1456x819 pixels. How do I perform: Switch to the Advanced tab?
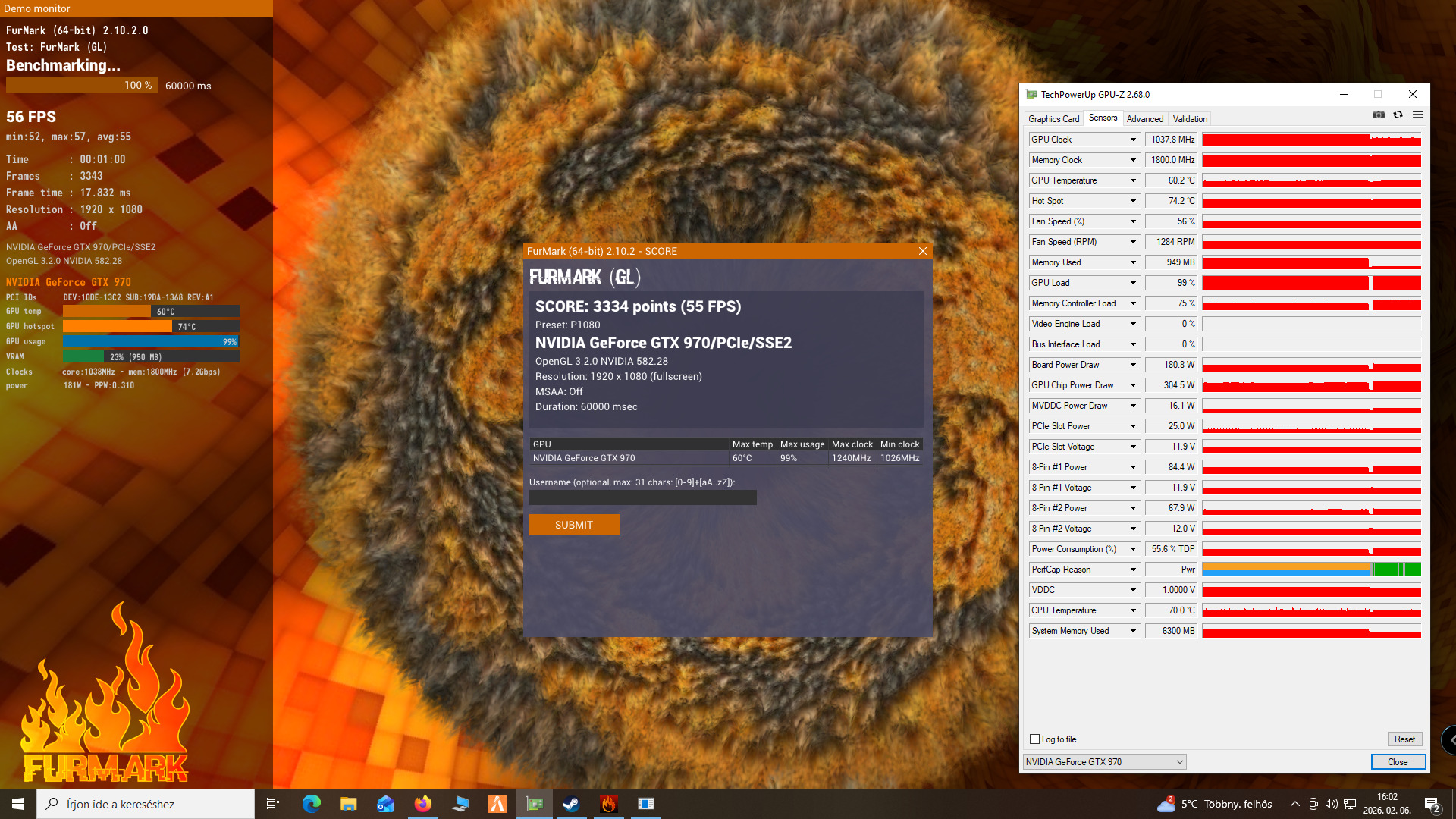click(x=1144, y=119)
